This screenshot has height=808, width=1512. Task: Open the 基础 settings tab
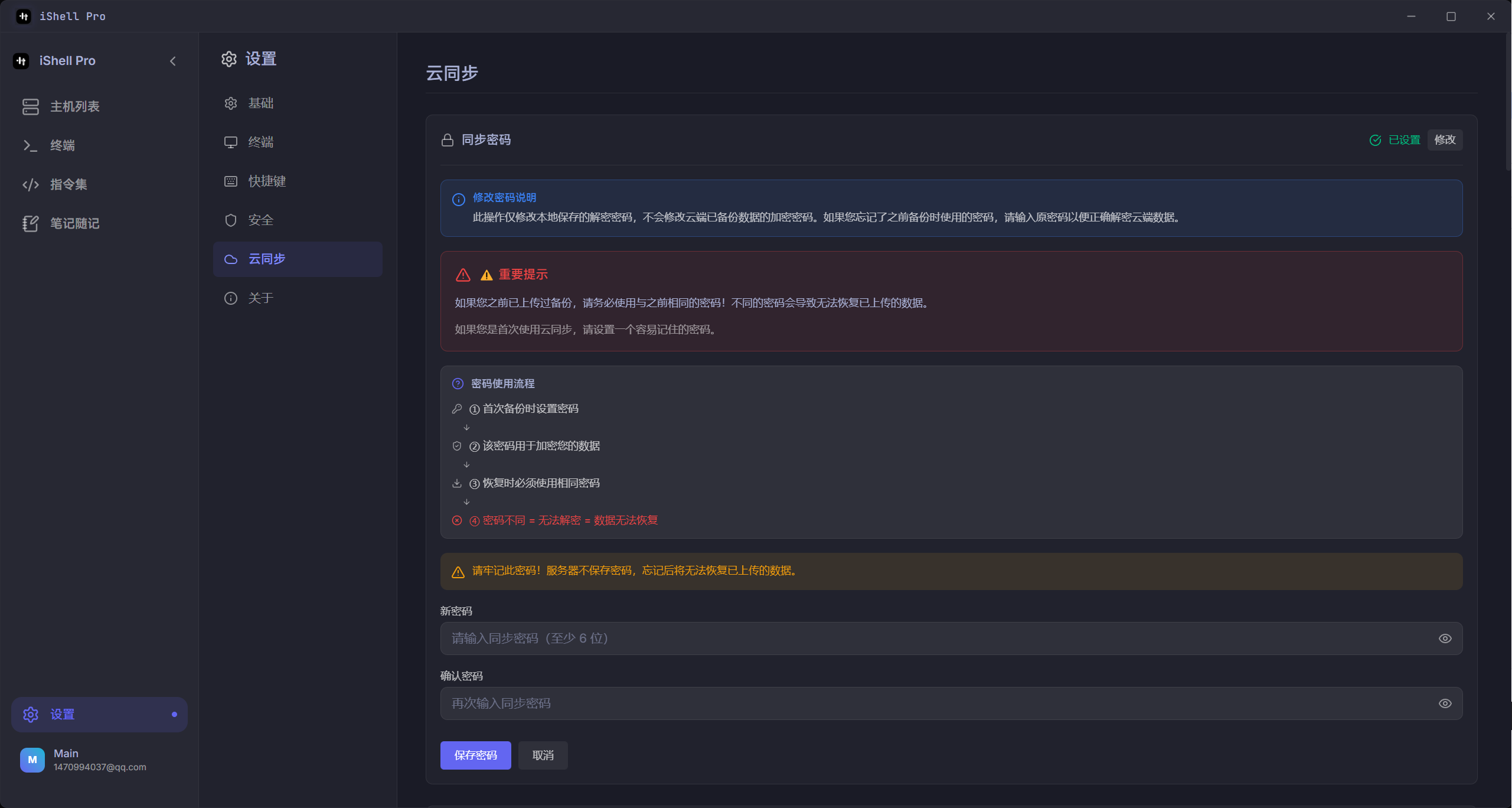pyautogui.click(x=298, y=103)
